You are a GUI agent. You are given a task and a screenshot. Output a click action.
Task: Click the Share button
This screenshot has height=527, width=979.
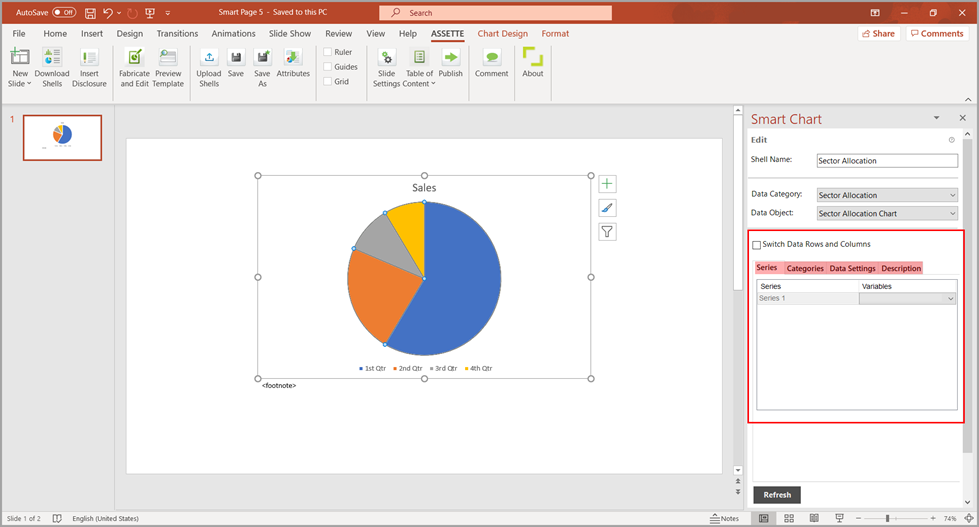pos(878,34)
